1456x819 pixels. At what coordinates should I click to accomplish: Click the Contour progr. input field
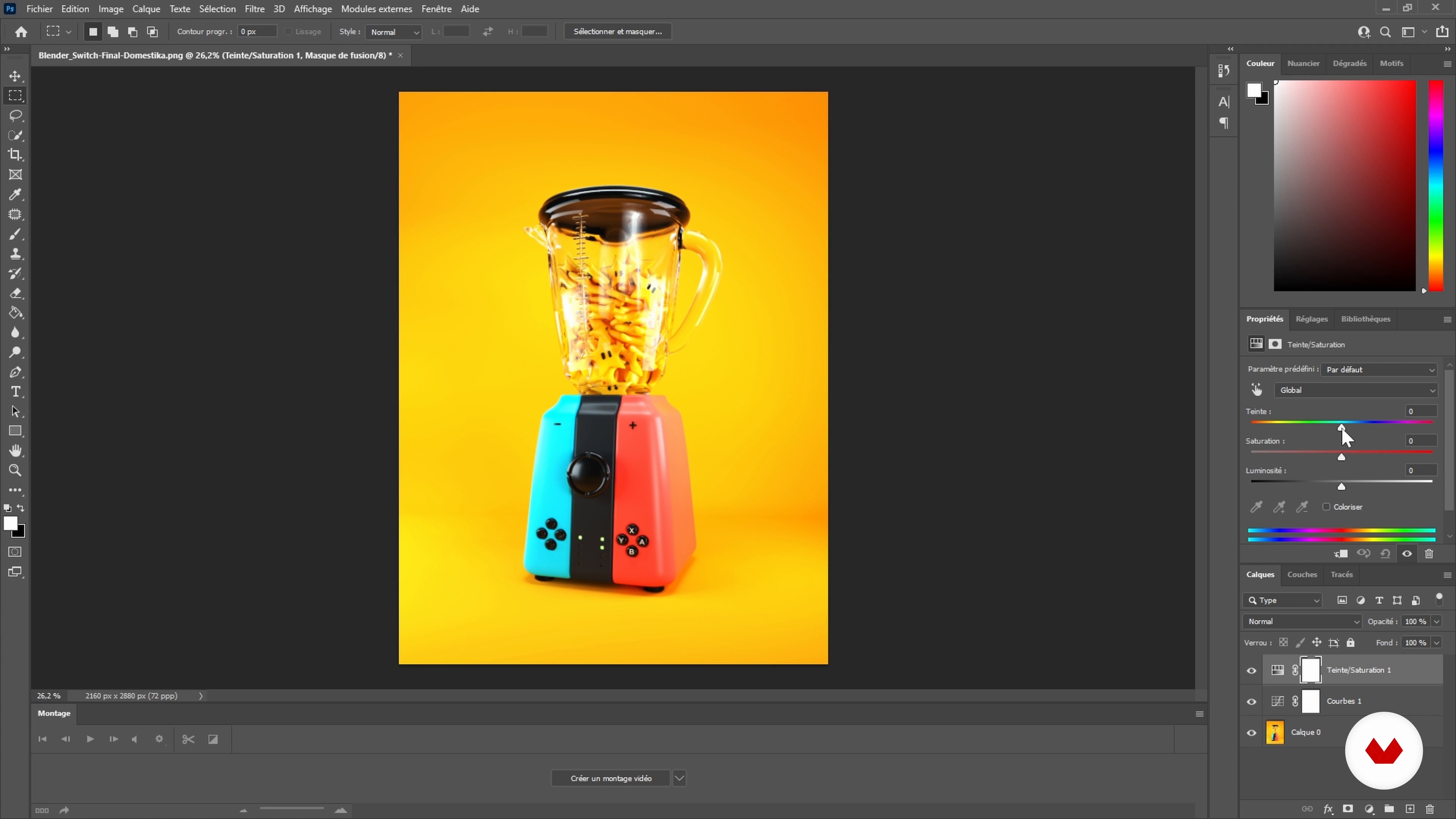pos(257,31)
